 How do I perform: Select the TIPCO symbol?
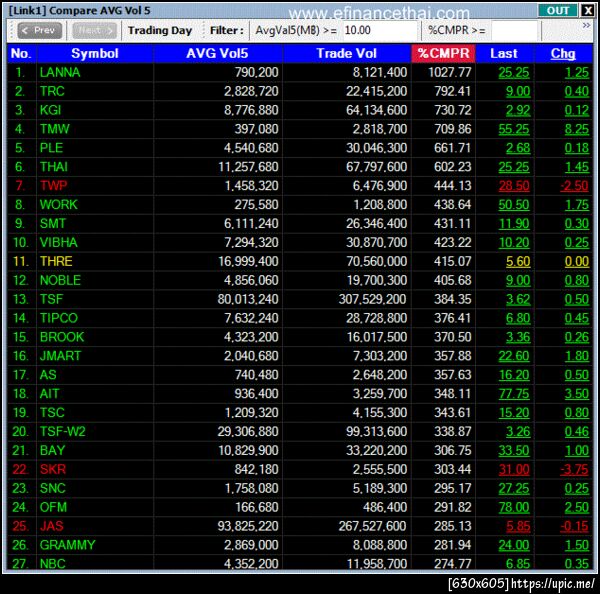(59, 318)
